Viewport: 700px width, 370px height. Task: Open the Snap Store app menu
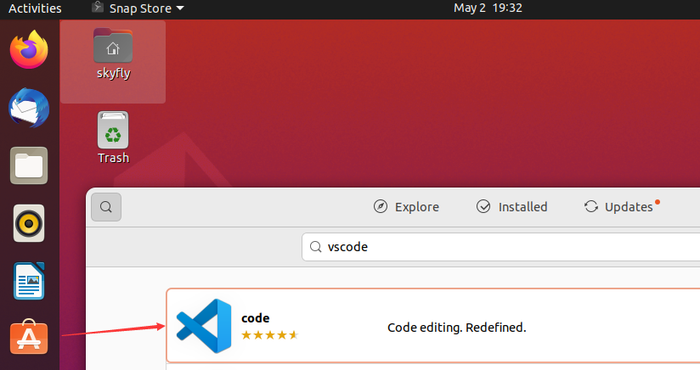(x=138, y=8)
